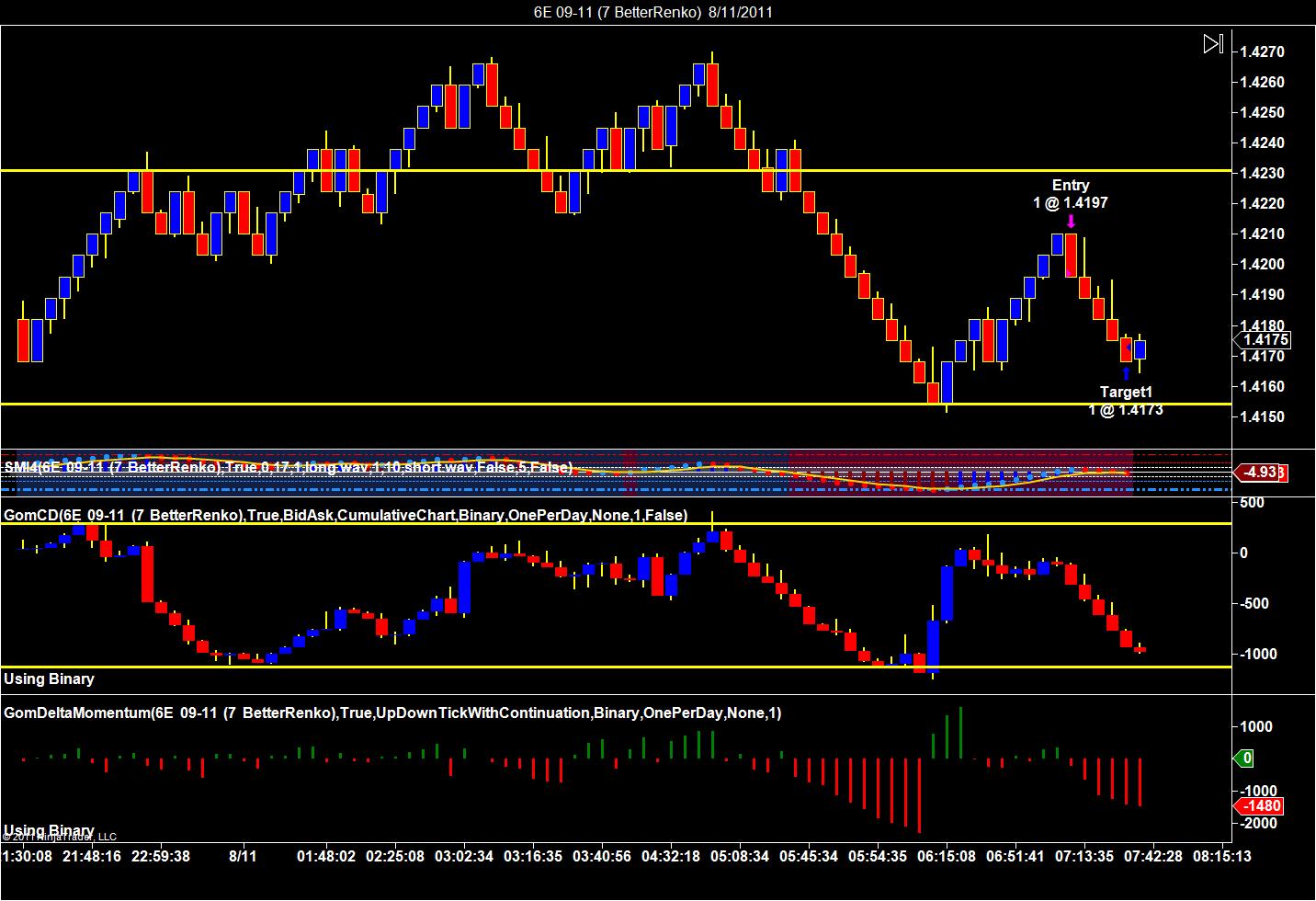Click the 1000 label on momentum axis
The image size is (1316, 901).
1256,727
